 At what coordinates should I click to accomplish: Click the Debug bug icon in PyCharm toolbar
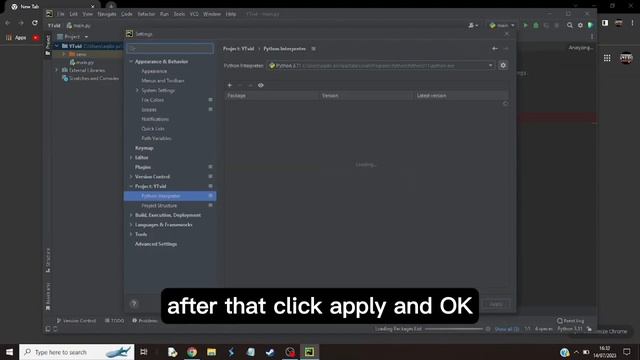coord(536,25)
